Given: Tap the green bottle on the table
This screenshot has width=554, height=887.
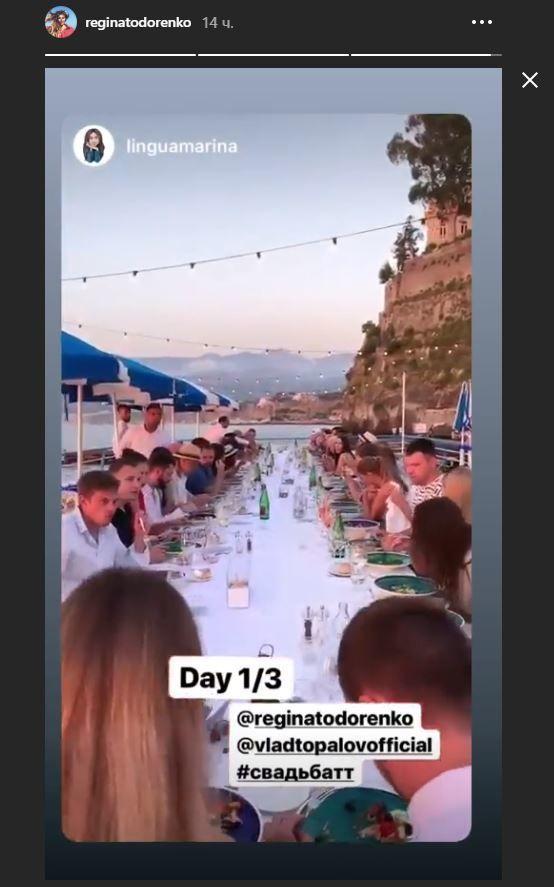Looking at the screenshot, I should (x=264, y=501).
